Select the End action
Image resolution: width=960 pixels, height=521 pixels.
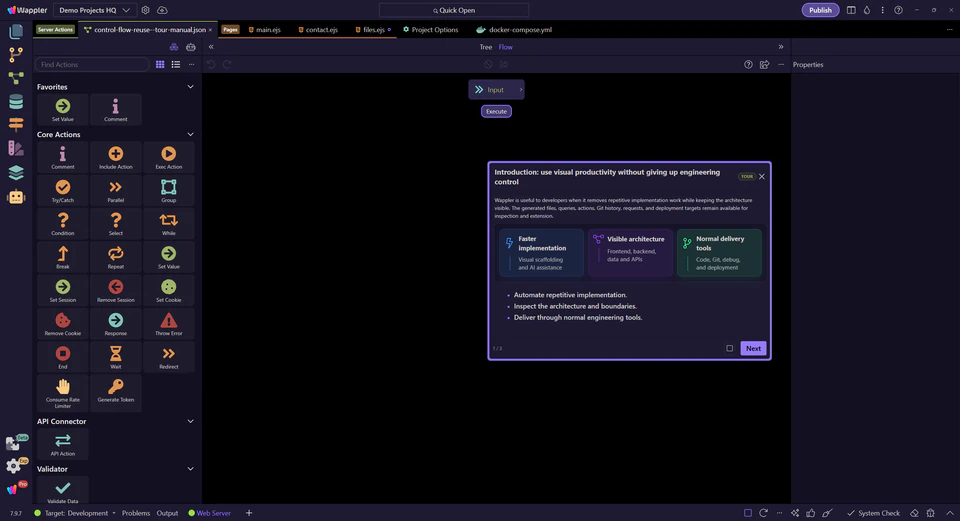point(62,357)
